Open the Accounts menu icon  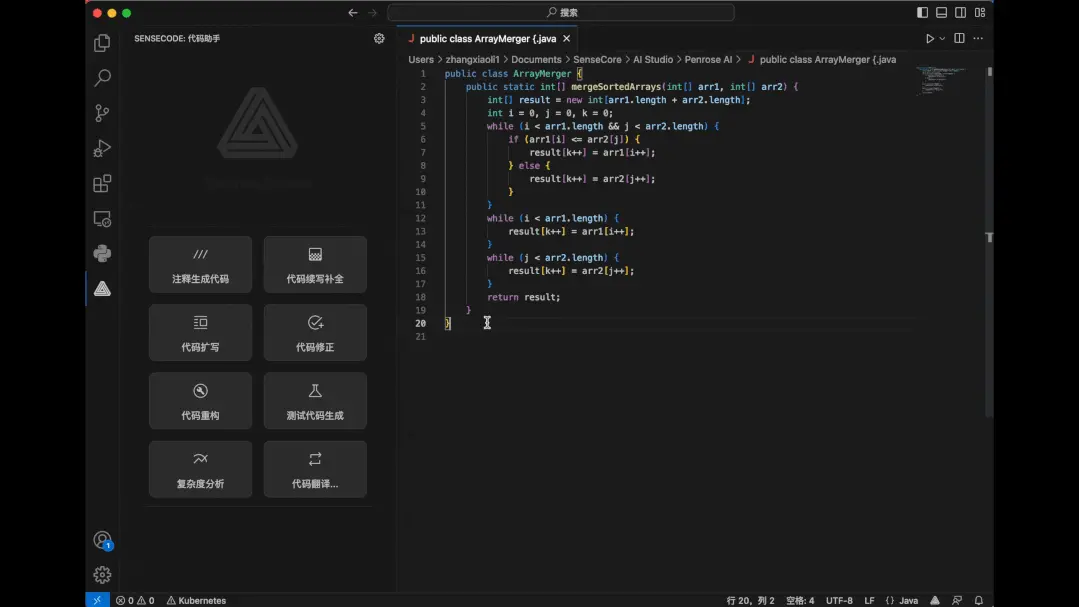pyautogui.click(x=102, y=540)
